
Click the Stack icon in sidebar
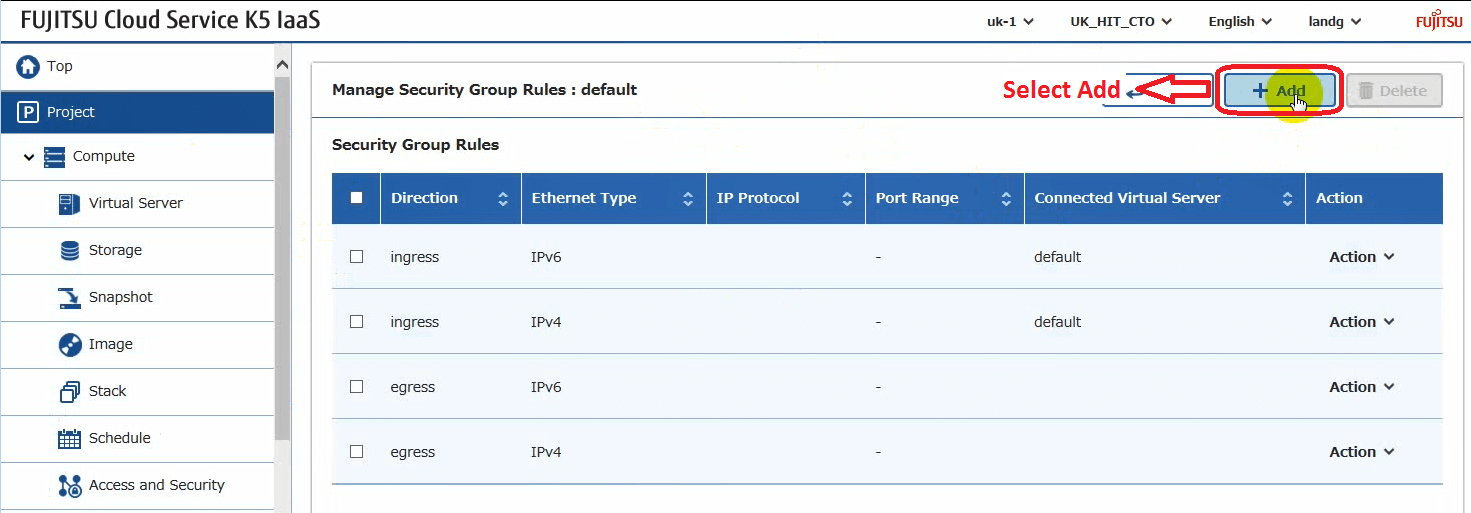70,392
